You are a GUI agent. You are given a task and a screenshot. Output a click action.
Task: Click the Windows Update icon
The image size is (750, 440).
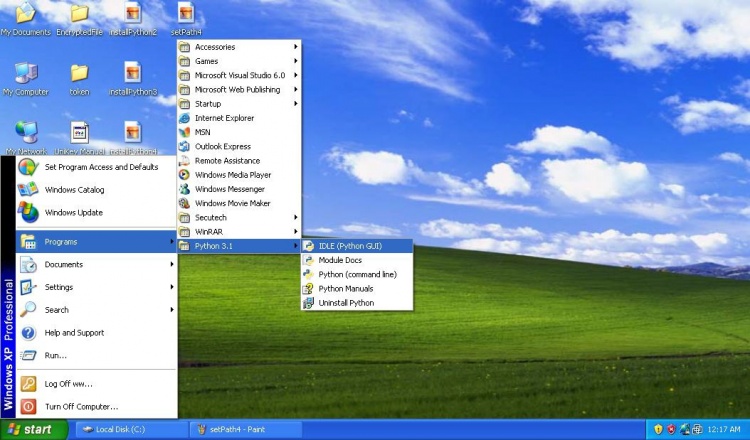tap(28, 212)
